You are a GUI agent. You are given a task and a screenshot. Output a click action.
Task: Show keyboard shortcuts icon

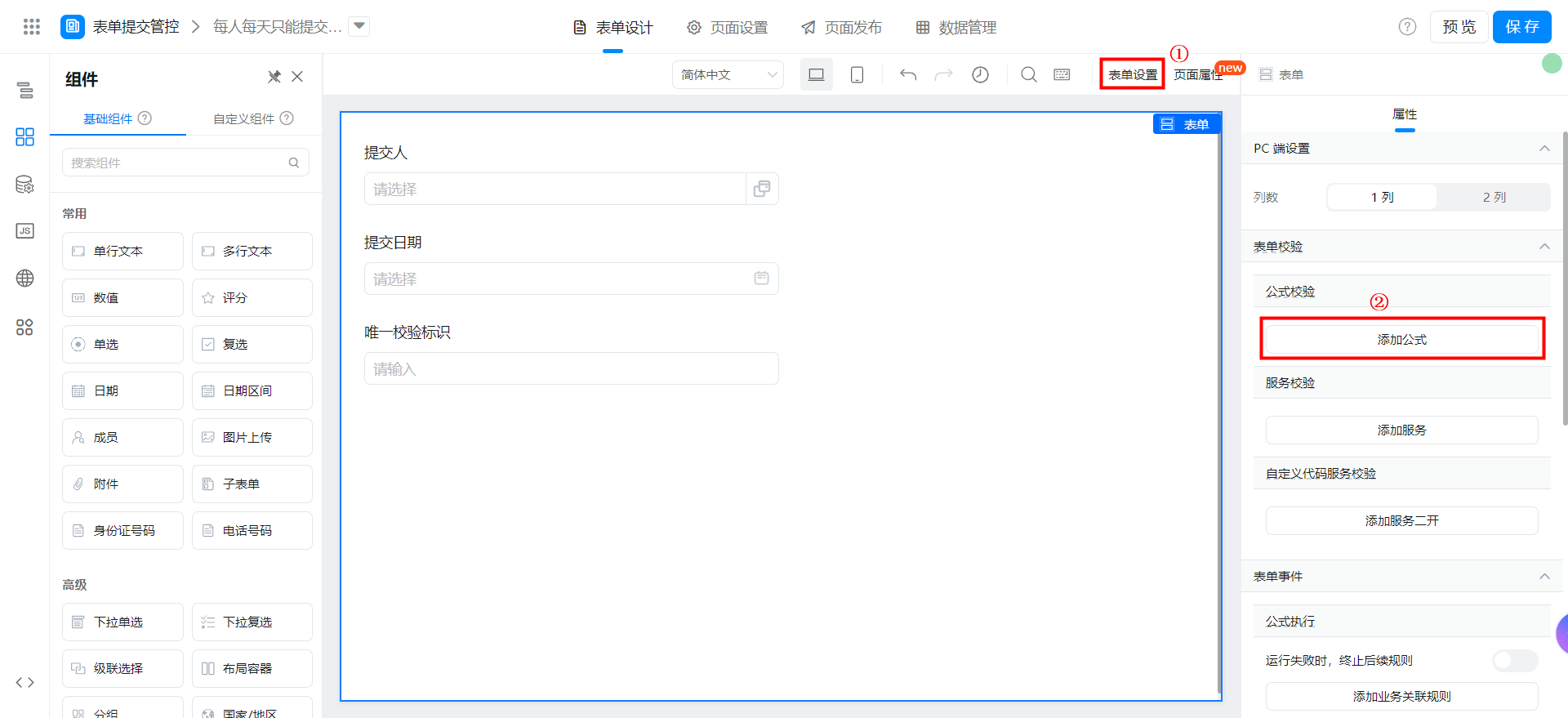1062,74
